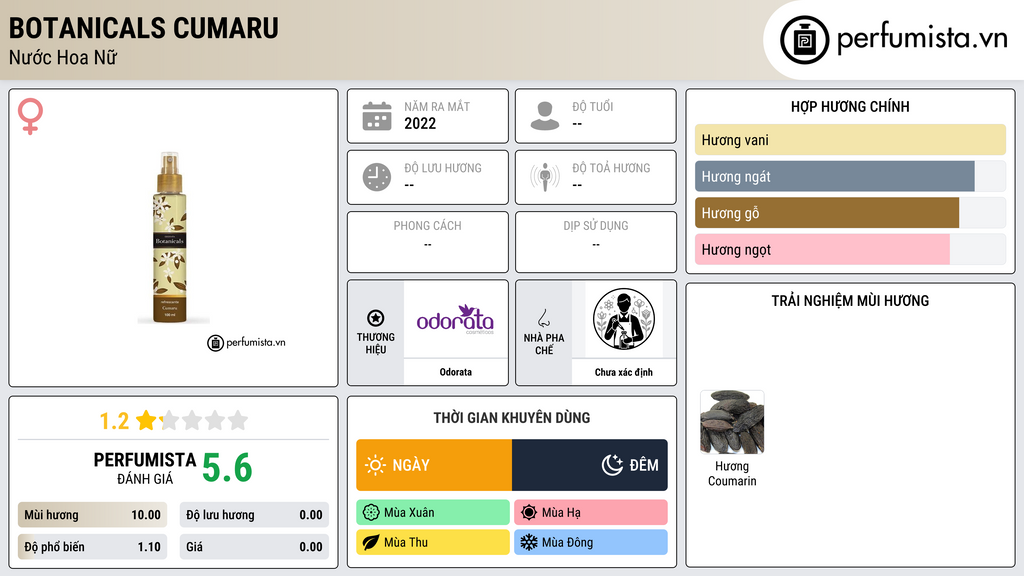Click the Hương gỗ accord bar
This screenshot has height=576, width=1024.
[x=850, y=213]
